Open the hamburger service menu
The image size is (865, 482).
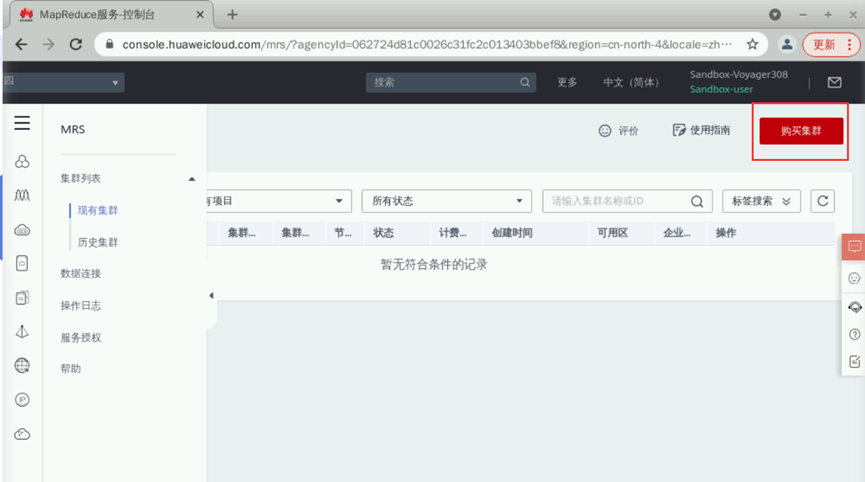22,123
